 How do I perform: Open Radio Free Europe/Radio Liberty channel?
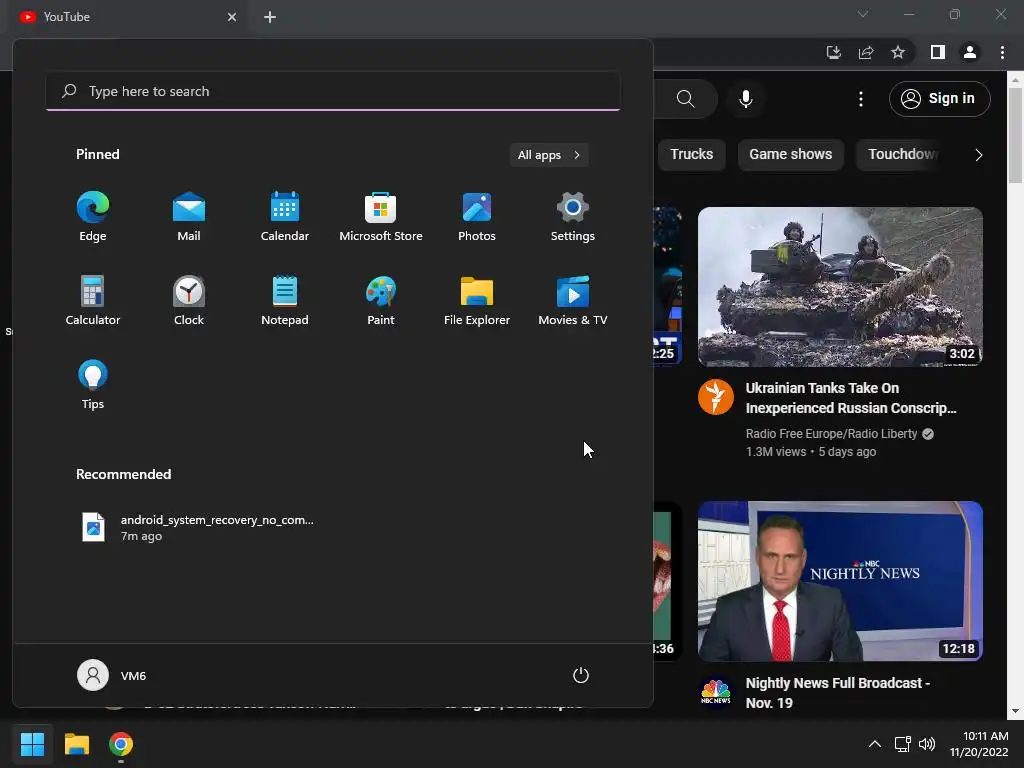pos(831,434)
